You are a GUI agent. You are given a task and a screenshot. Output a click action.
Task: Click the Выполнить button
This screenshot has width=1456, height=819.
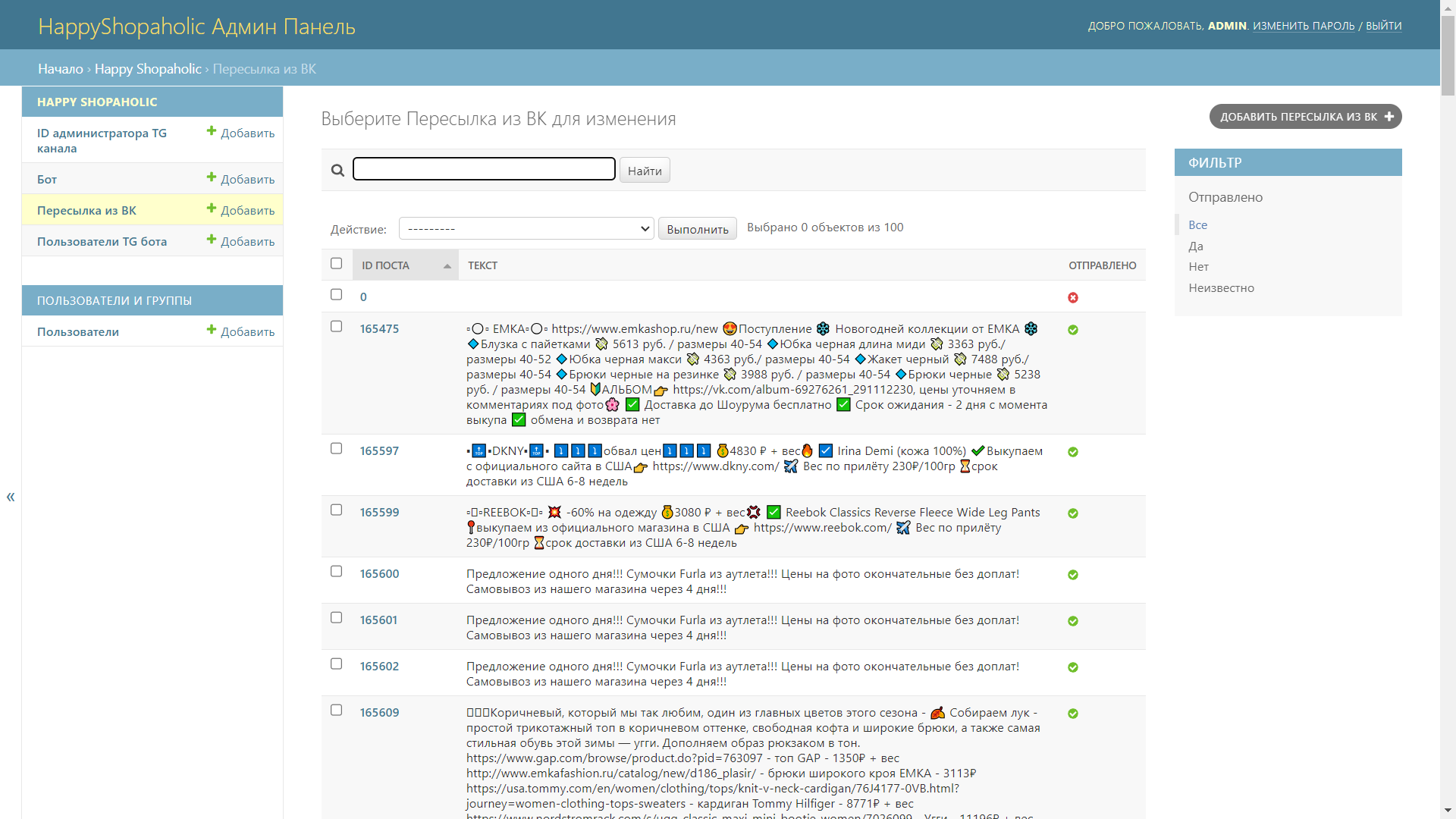(698, 229)
